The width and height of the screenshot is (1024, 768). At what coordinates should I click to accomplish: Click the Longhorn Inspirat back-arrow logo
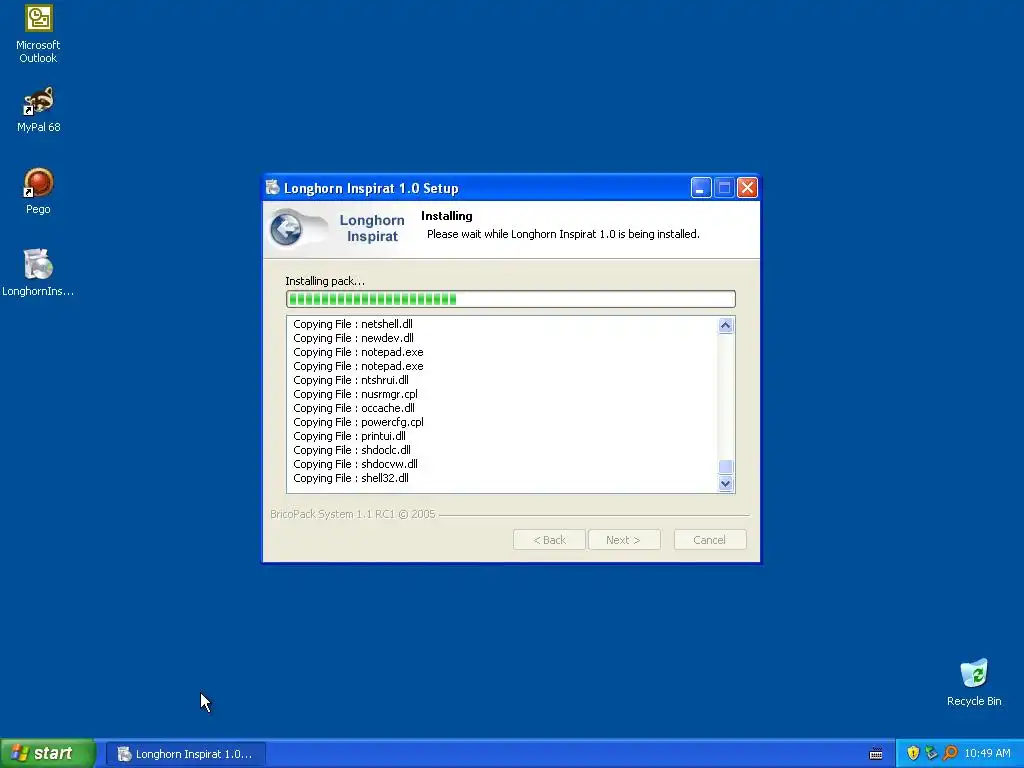tap(286, 229)
